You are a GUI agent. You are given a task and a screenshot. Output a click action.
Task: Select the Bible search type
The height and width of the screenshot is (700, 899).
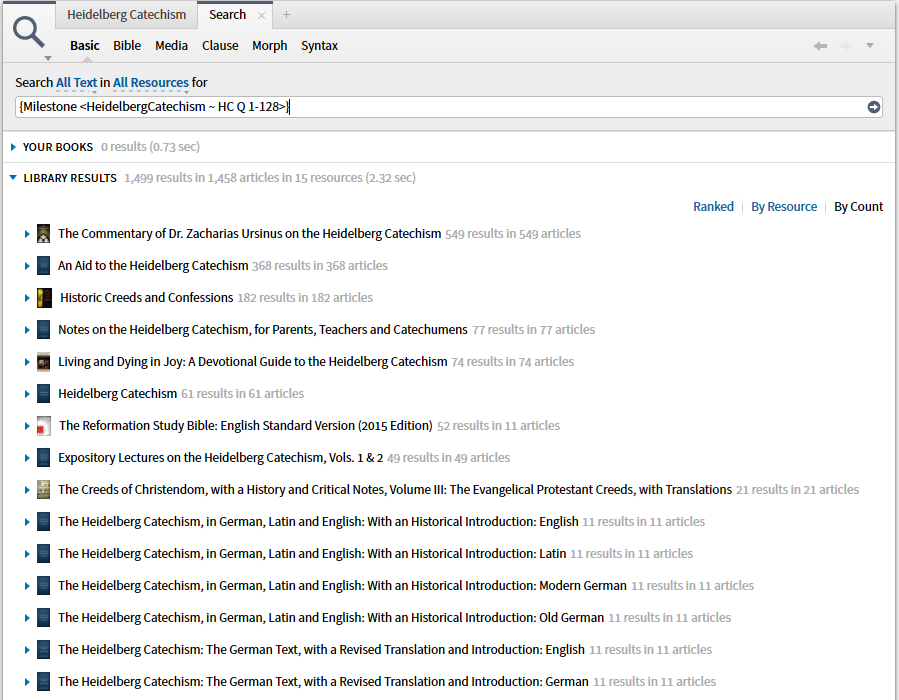(127, 45)
